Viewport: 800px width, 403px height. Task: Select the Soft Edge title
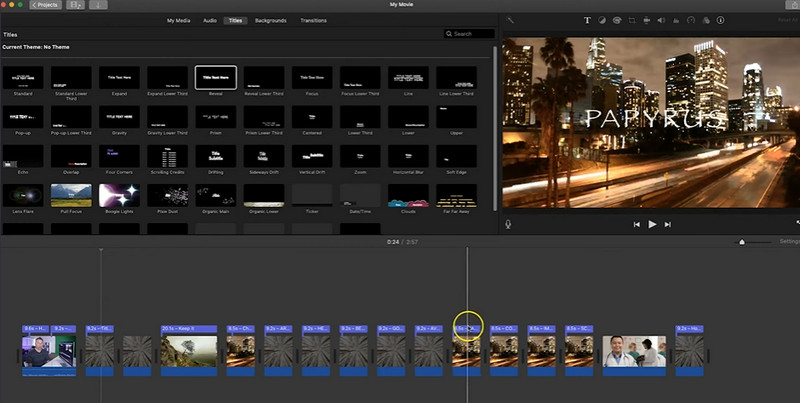(457, 156)
